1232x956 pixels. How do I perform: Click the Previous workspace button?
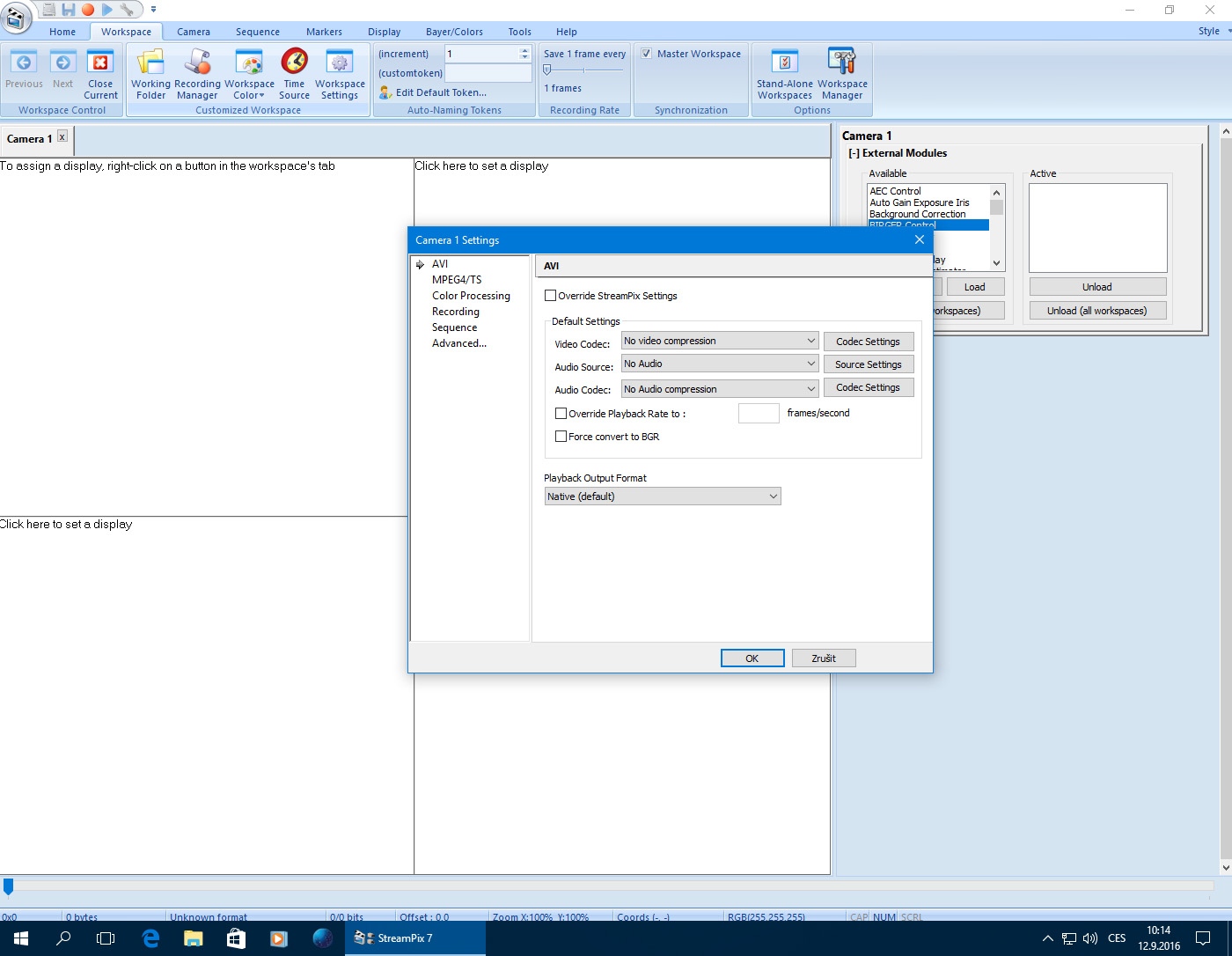pos(24,70)
